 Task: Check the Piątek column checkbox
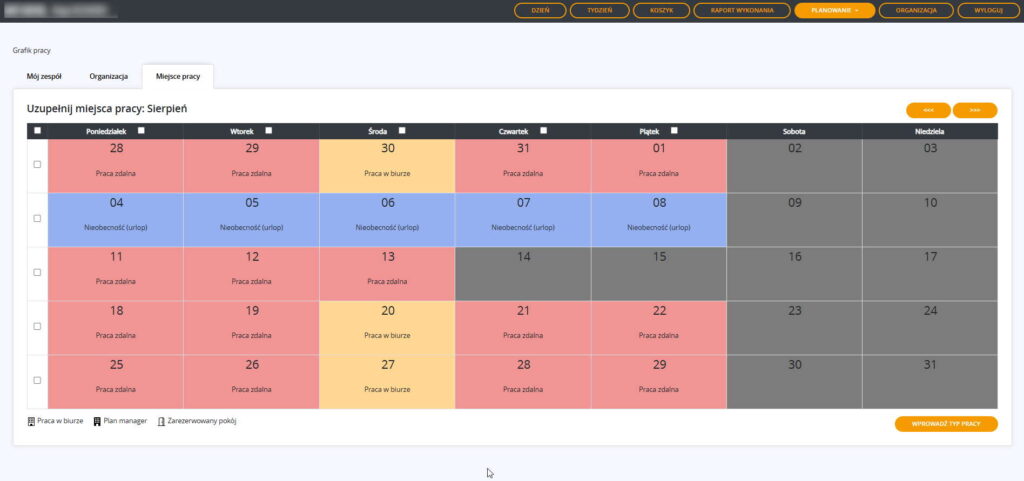coord(674,130)
